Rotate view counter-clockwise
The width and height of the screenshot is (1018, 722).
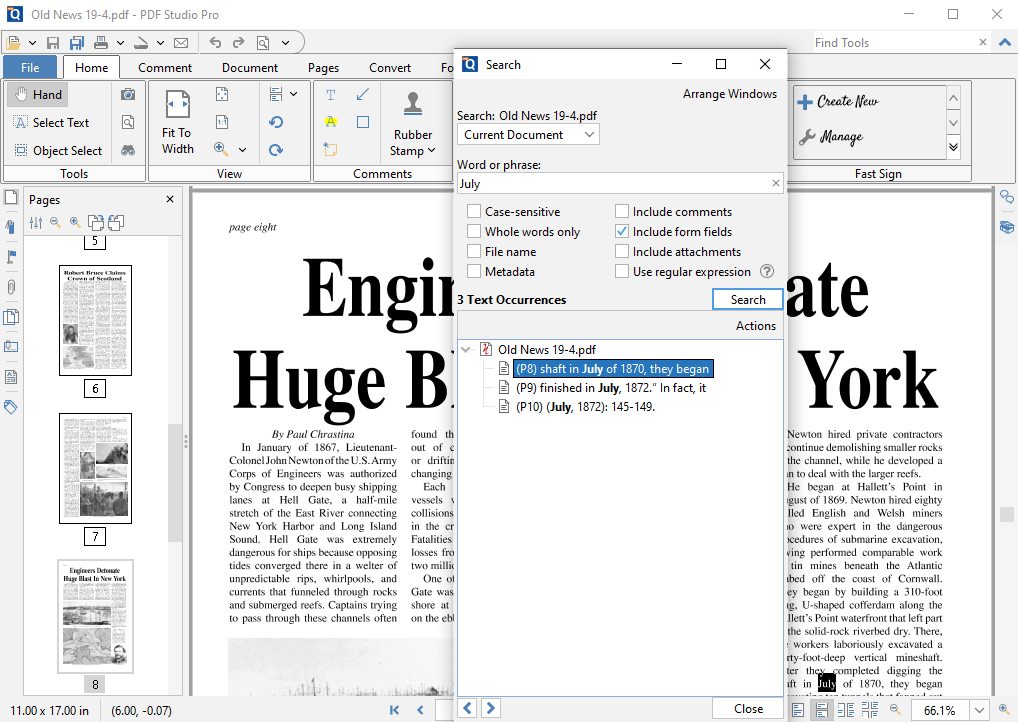pos(276,122)
